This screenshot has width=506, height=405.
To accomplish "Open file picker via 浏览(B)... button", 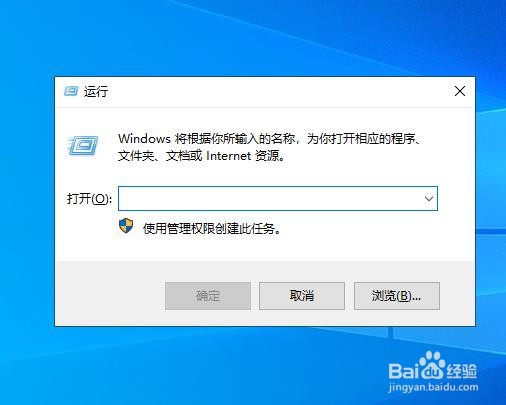I will tap(397, 296).
